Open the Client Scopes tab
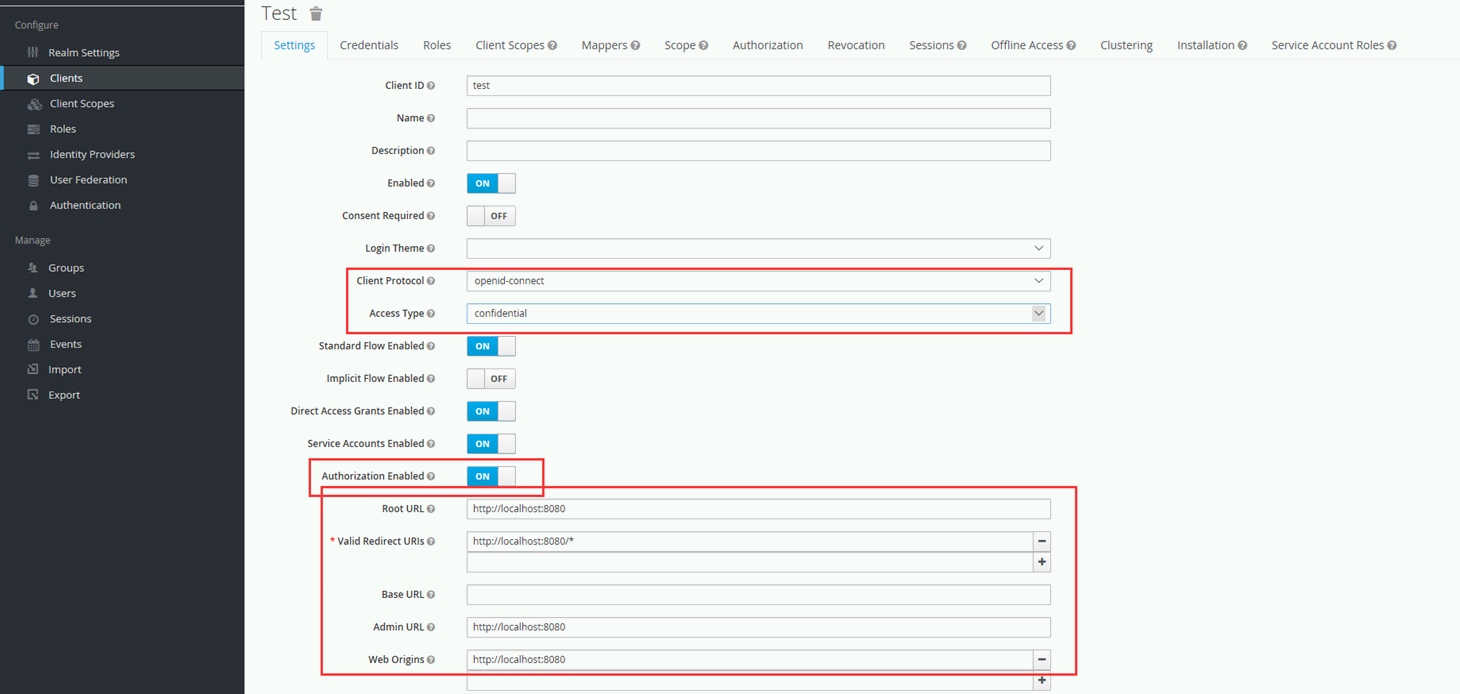Screen dimensions: 1460x694 pyautogui.click(x=516, y=45)
